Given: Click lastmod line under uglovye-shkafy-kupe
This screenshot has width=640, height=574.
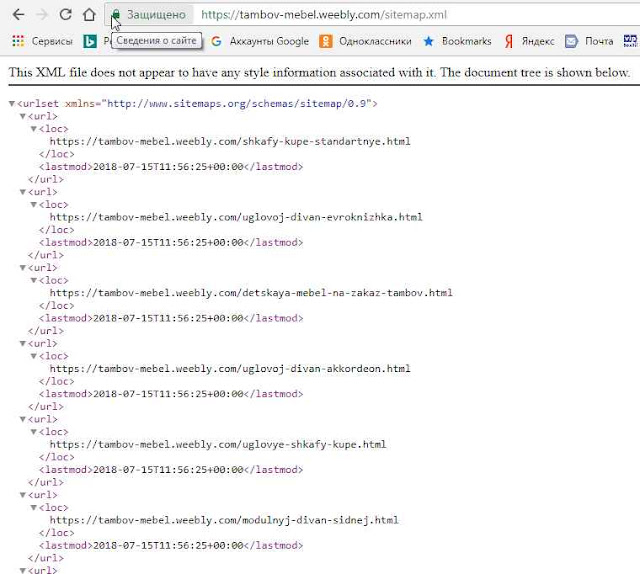Looking at the screenshot, I should [x=171, y=470].
